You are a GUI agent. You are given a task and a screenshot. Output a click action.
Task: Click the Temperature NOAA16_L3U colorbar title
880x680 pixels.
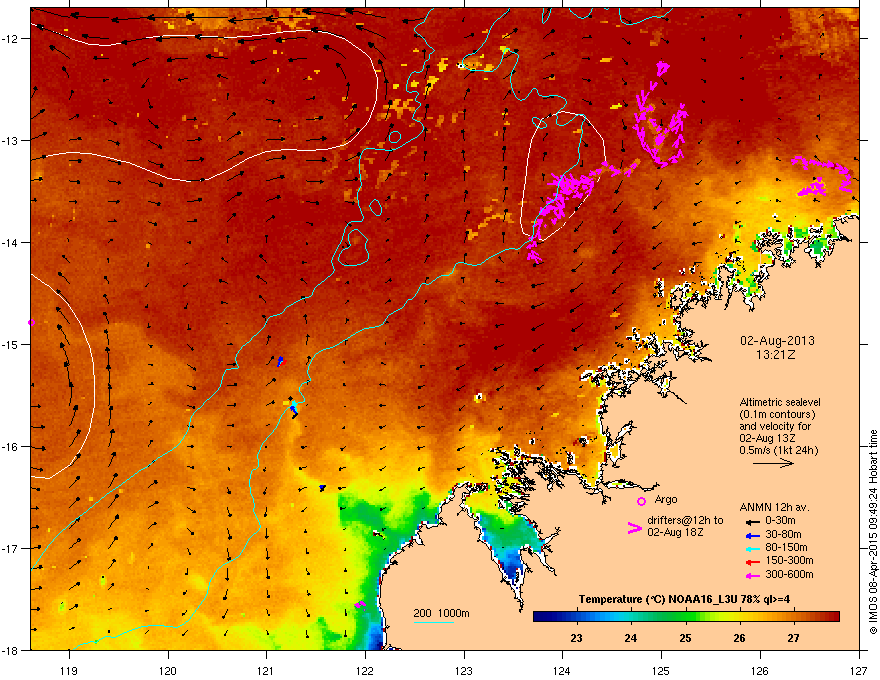[684, 599]
